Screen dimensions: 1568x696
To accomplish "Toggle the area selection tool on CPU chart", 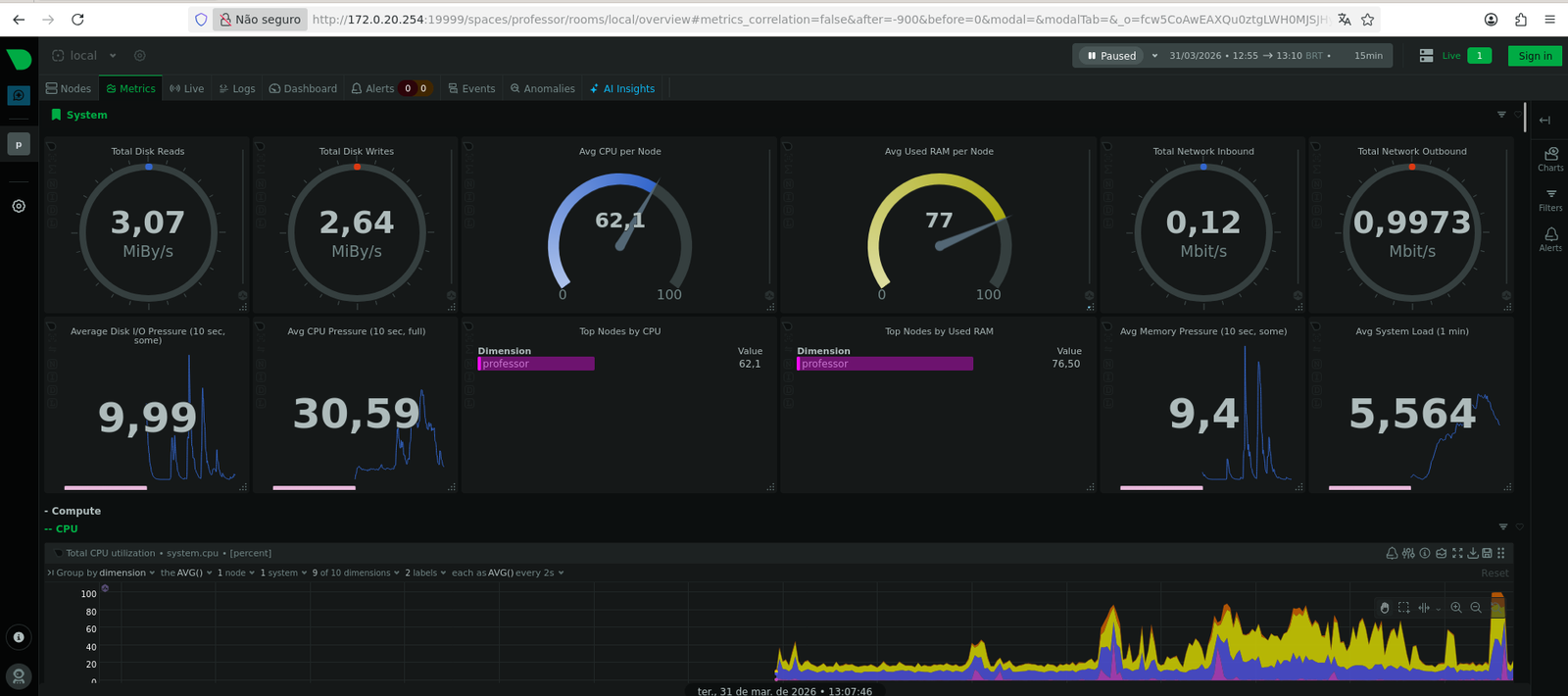I will click(1403, 608).
